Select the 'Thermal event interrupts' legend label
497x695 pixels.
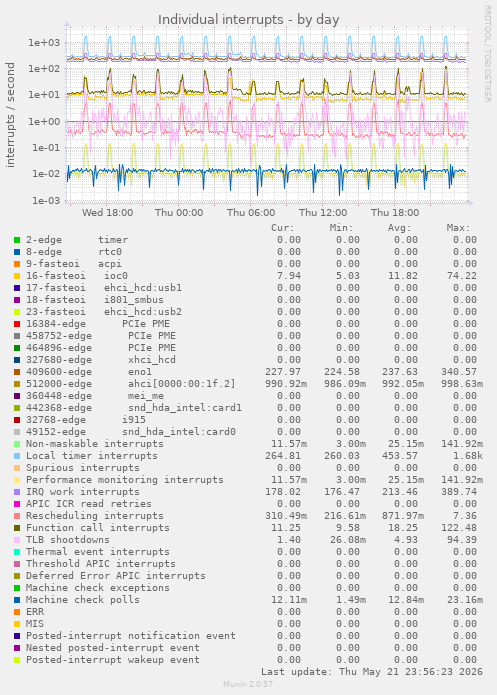pos(98,552)
